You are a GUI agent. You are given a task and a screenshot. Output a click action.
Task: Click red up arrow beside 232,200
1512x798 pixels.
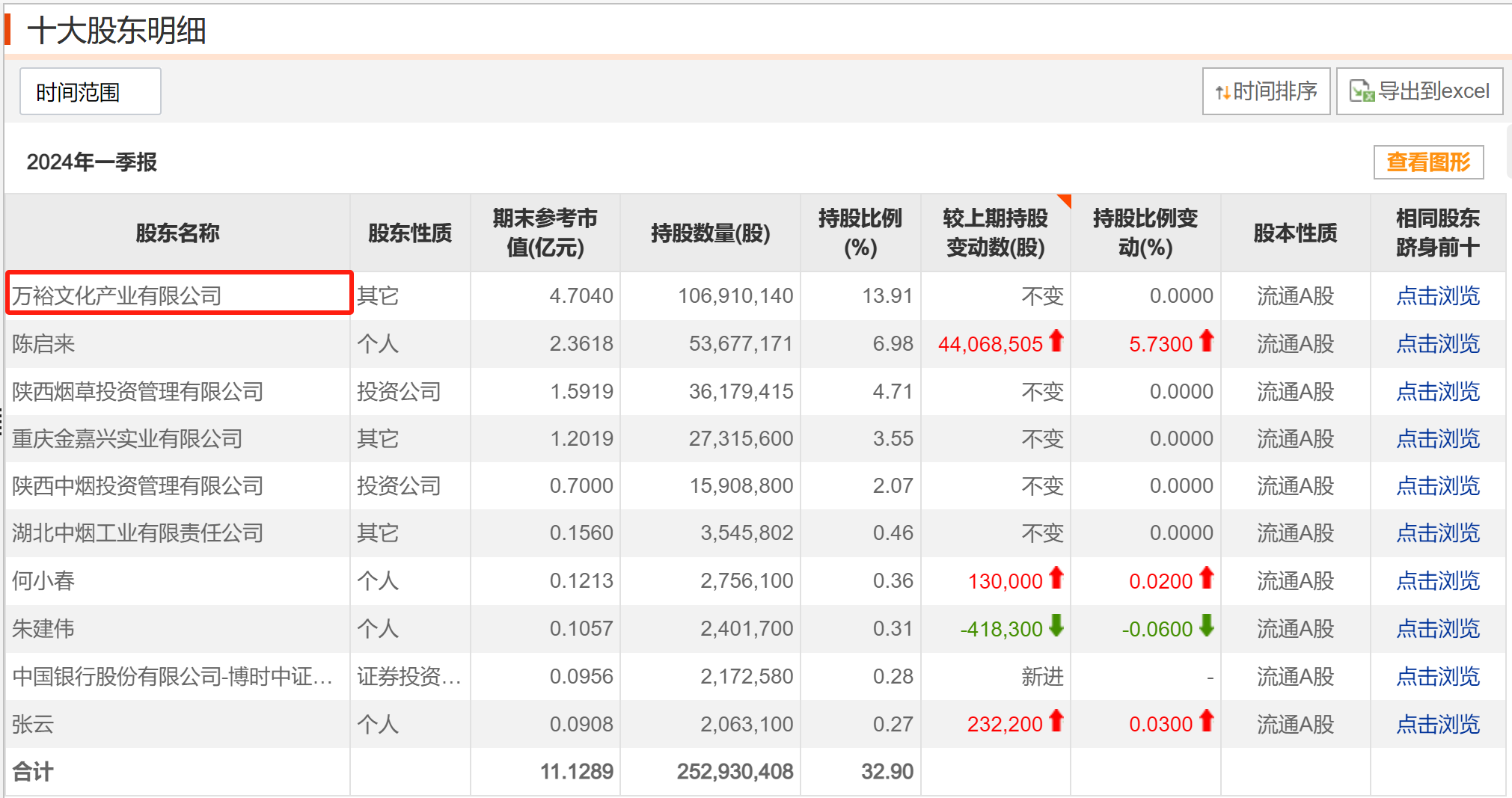pos(1056,721)
